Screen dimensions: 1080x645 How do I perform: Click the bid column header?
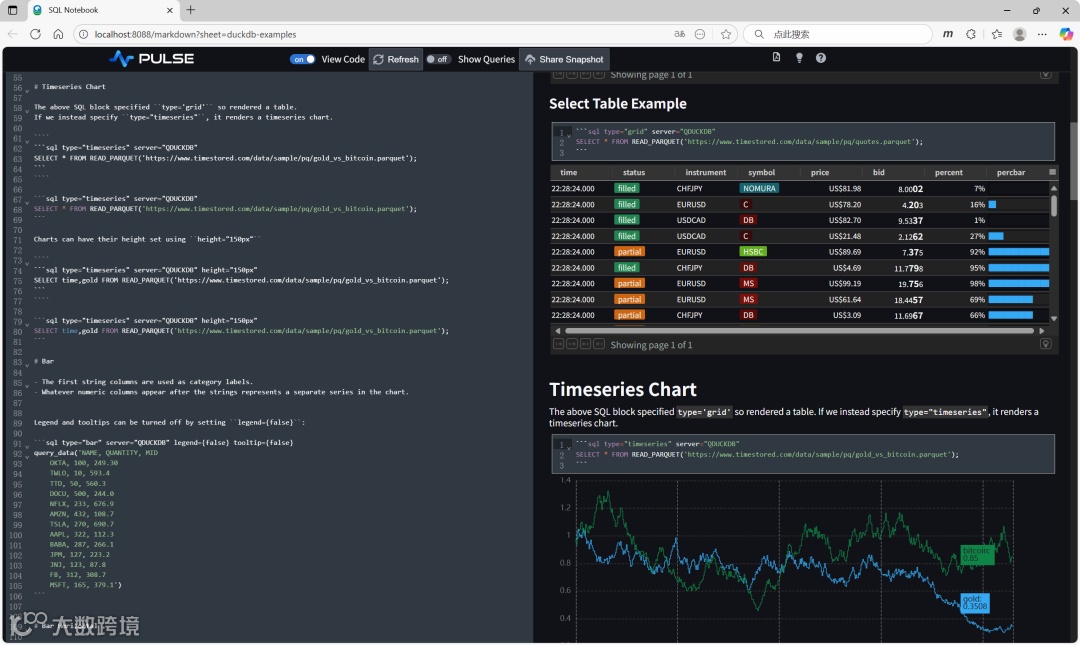(x=878, y=172)
